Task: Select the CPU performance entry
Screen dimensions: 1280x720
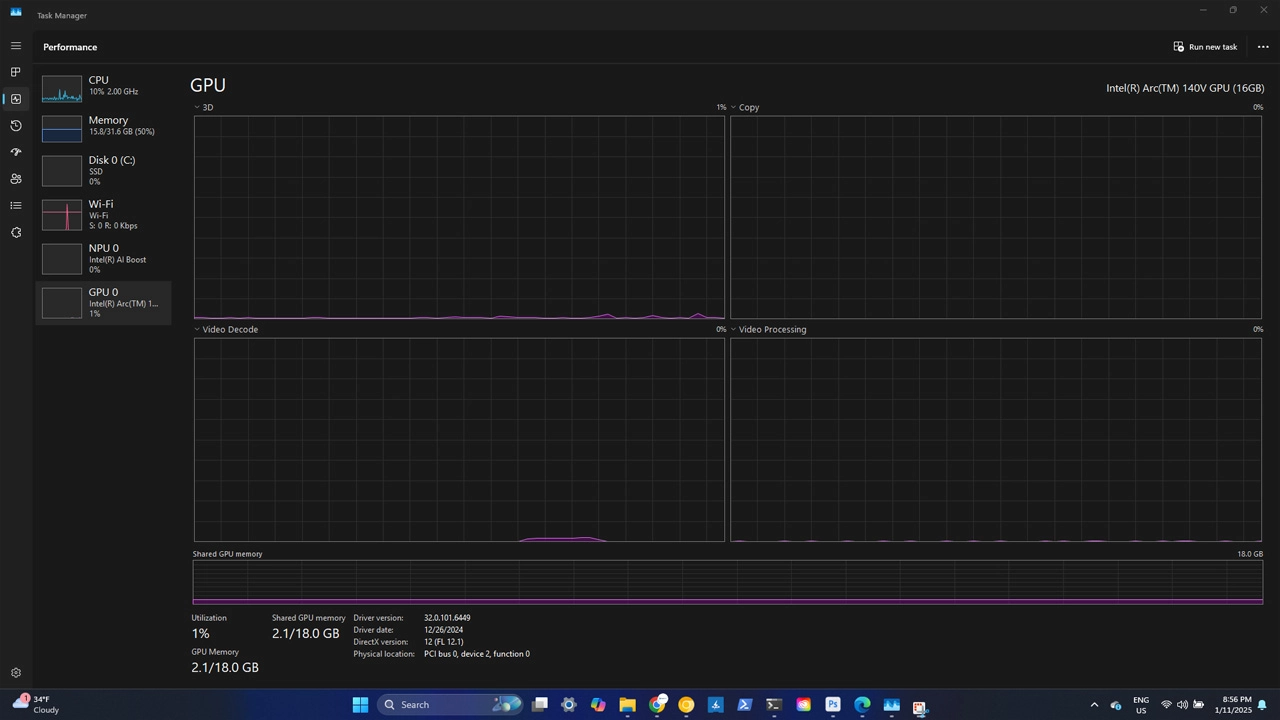Action: pyautogui.click(x=103, y=87)
